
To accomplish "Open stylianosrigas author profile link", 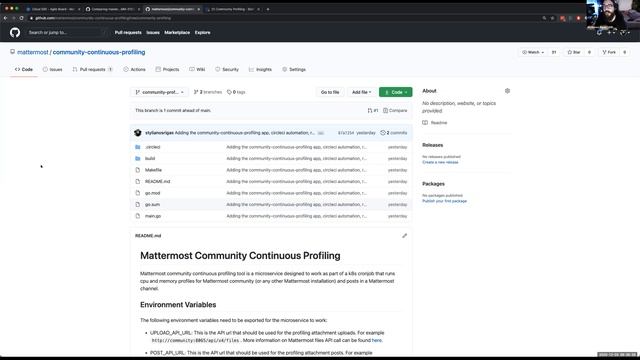I will tap(159, 133).
